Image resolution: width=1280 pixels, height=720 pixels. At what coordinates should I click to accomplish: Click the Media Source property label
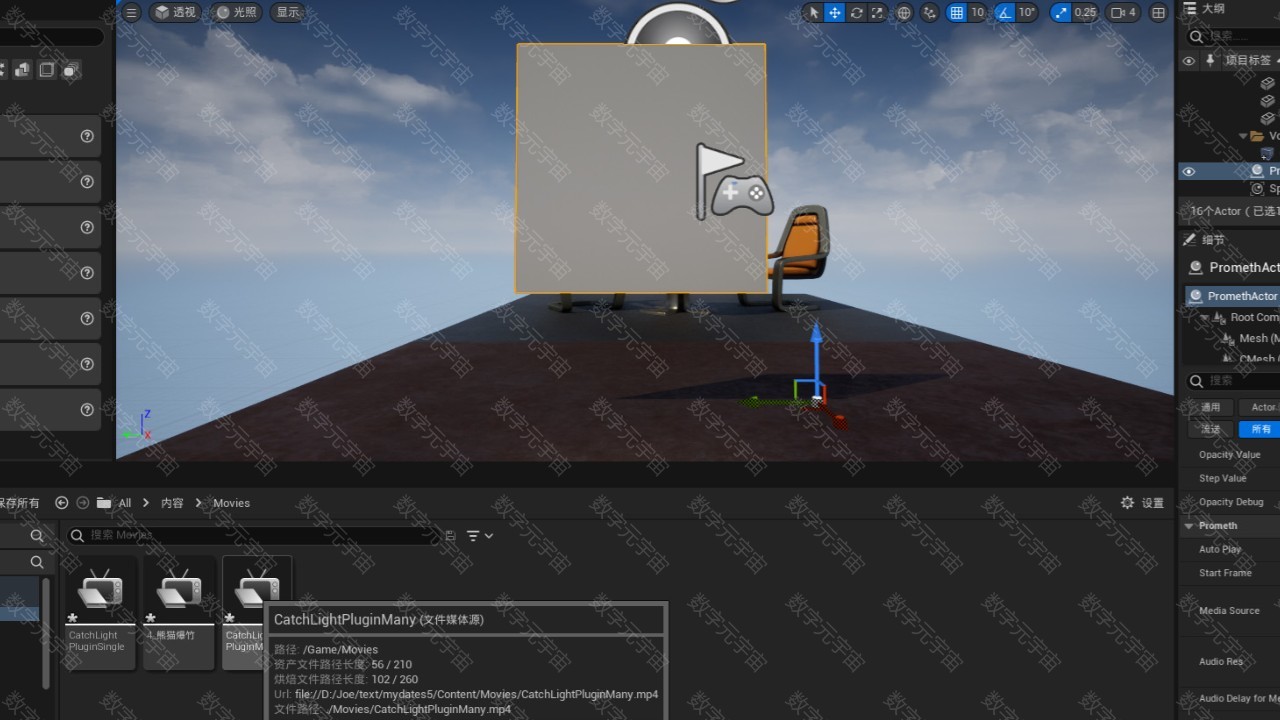[1229, 611]
